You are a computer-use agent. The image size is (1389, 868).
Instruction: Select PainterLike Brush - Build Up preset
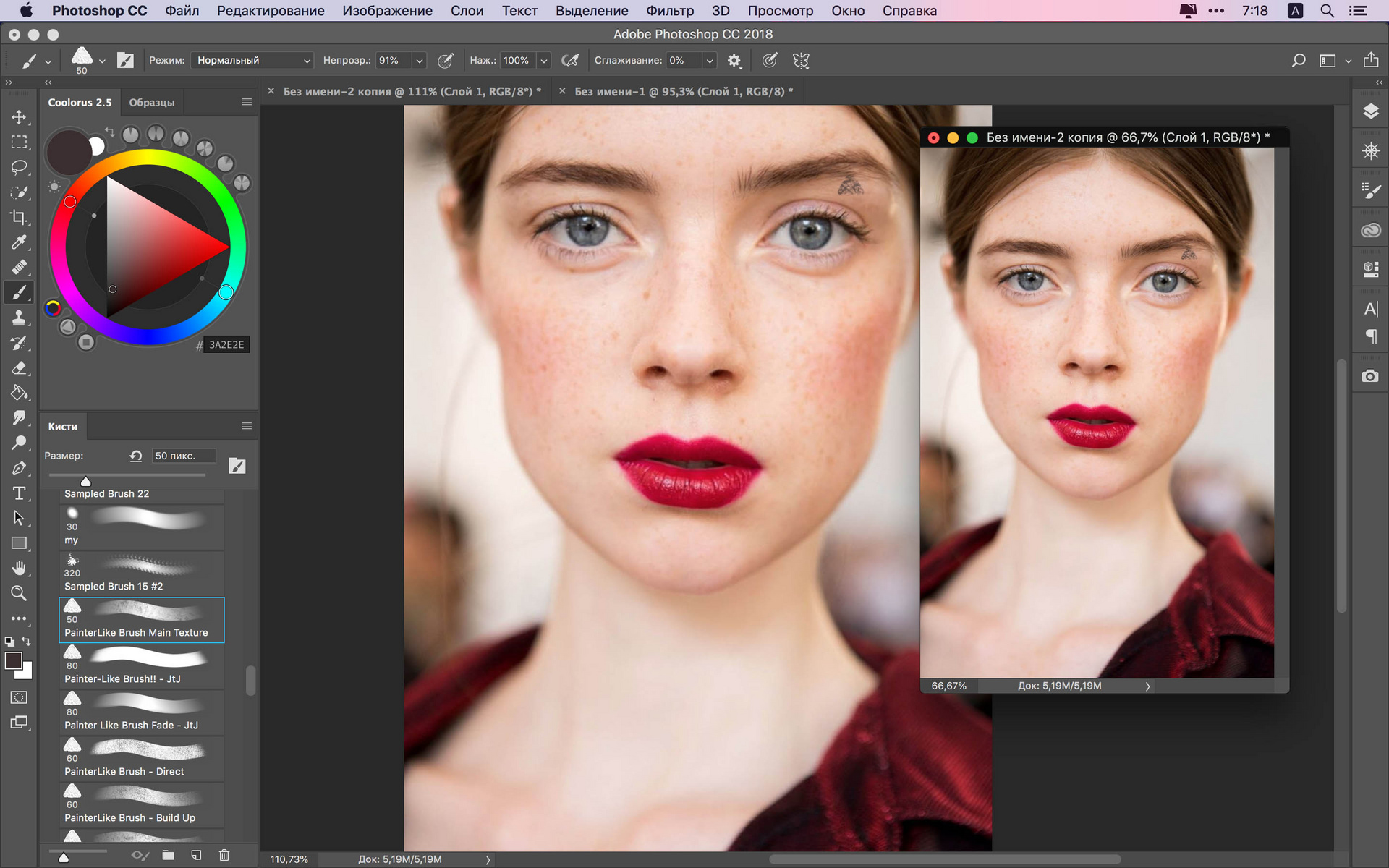tap(142, 804)
